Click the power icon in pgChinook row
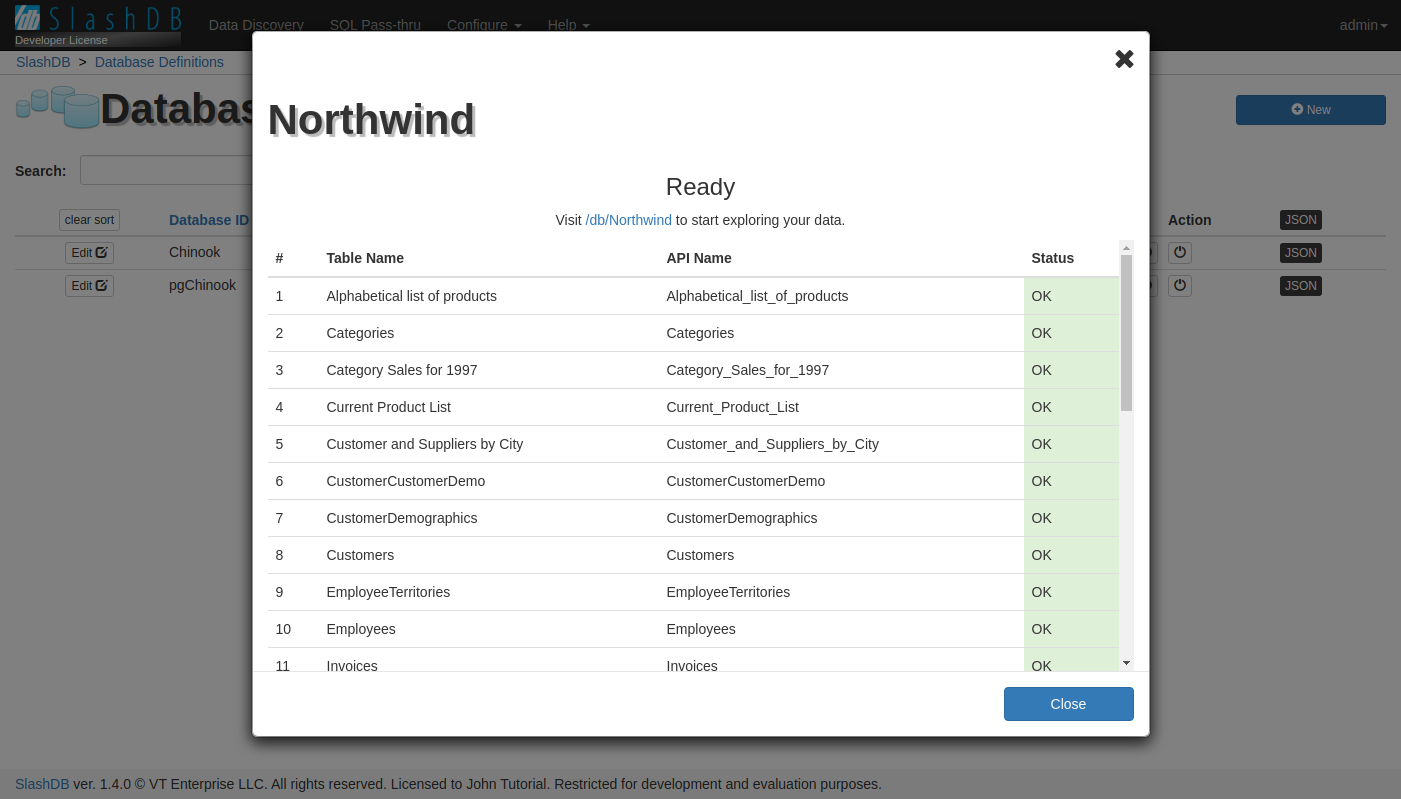The width and height of the screenshot is (1401, 799). point(1180,286)
